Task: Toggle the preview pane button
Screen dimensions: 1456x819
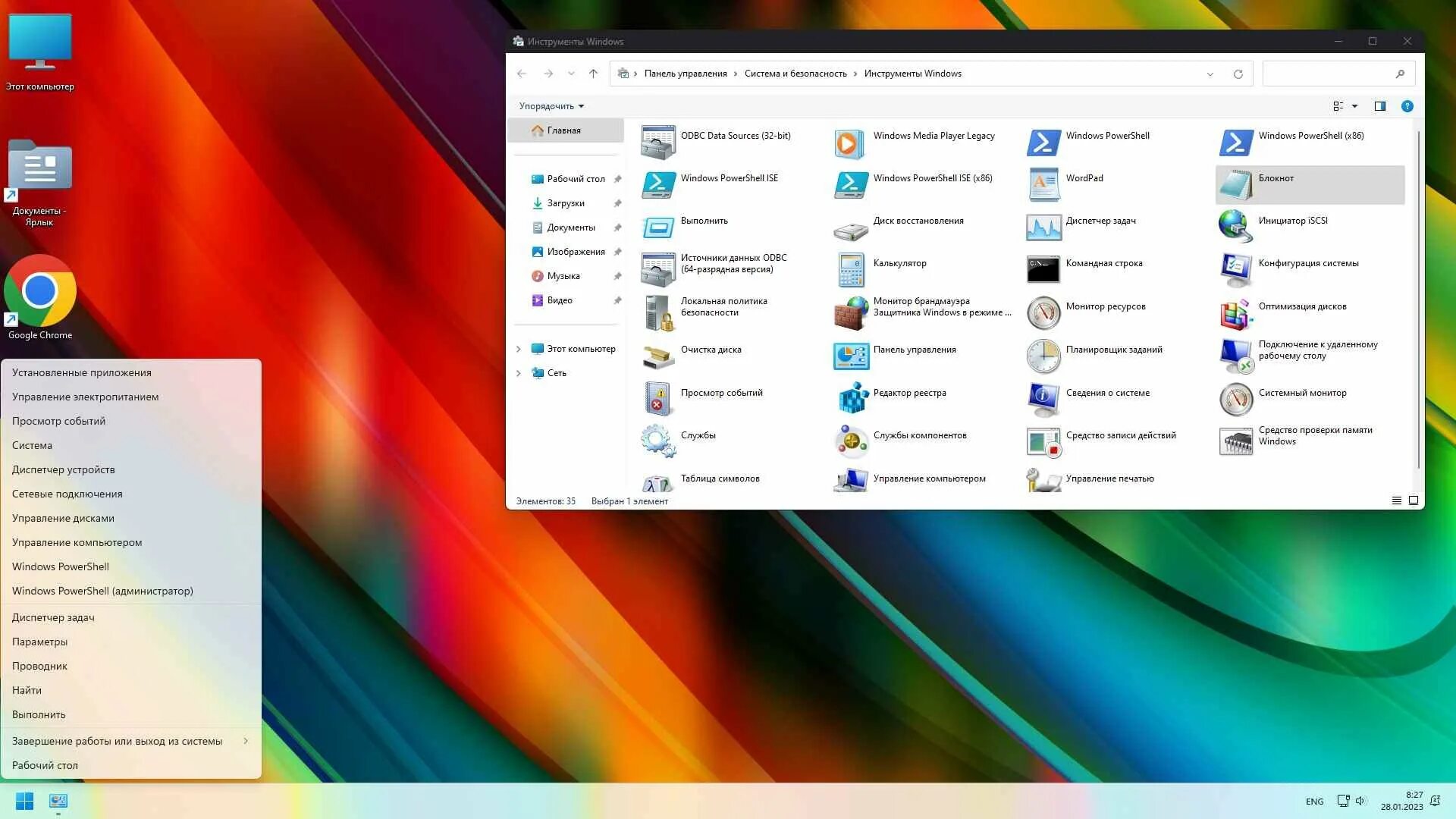Action: pyautogui.click(x=1379, y=106)
